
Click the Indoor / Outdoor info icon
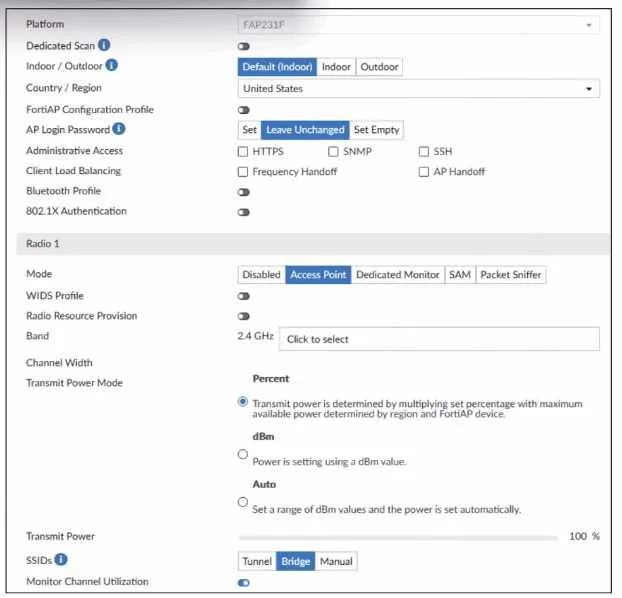(111, 65)
